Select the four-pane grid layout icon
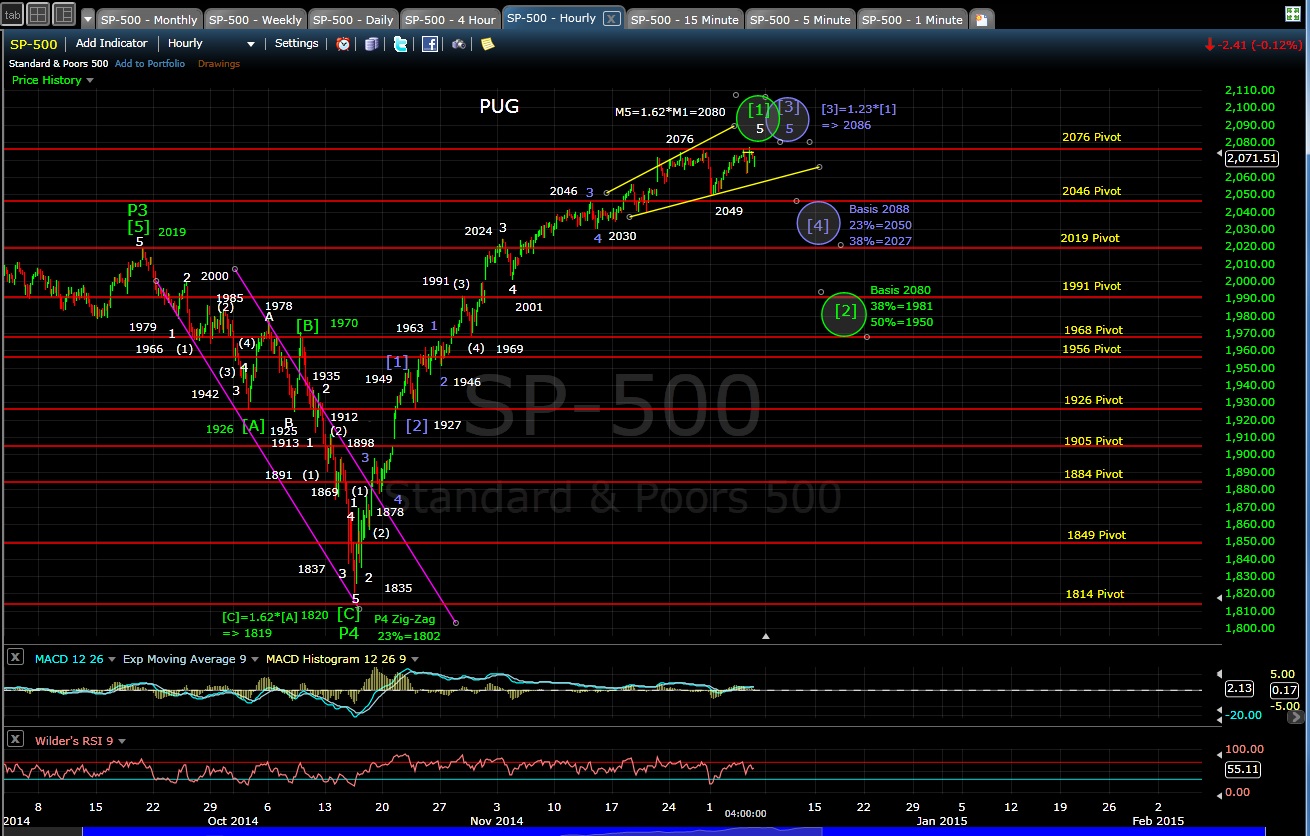Screen dimensions: 1310x836 [38, 14]
